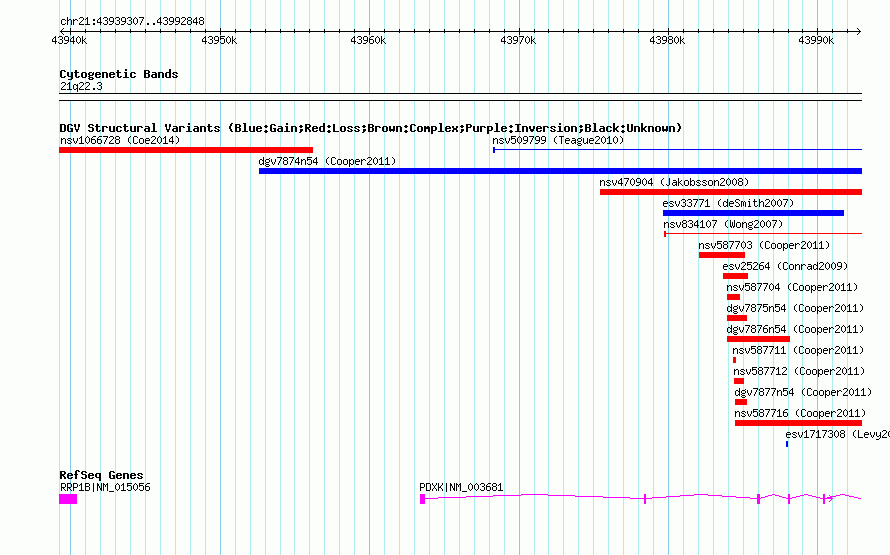
Task: Click the 43980k ruler tick label
Action: (x=667, y=40)
